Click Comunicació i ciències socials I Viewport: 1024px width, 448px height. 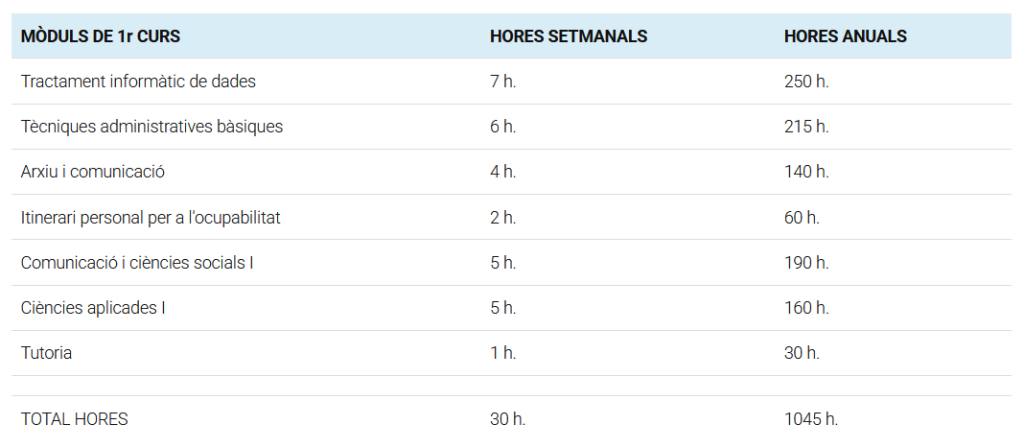[x=137, y=262]
